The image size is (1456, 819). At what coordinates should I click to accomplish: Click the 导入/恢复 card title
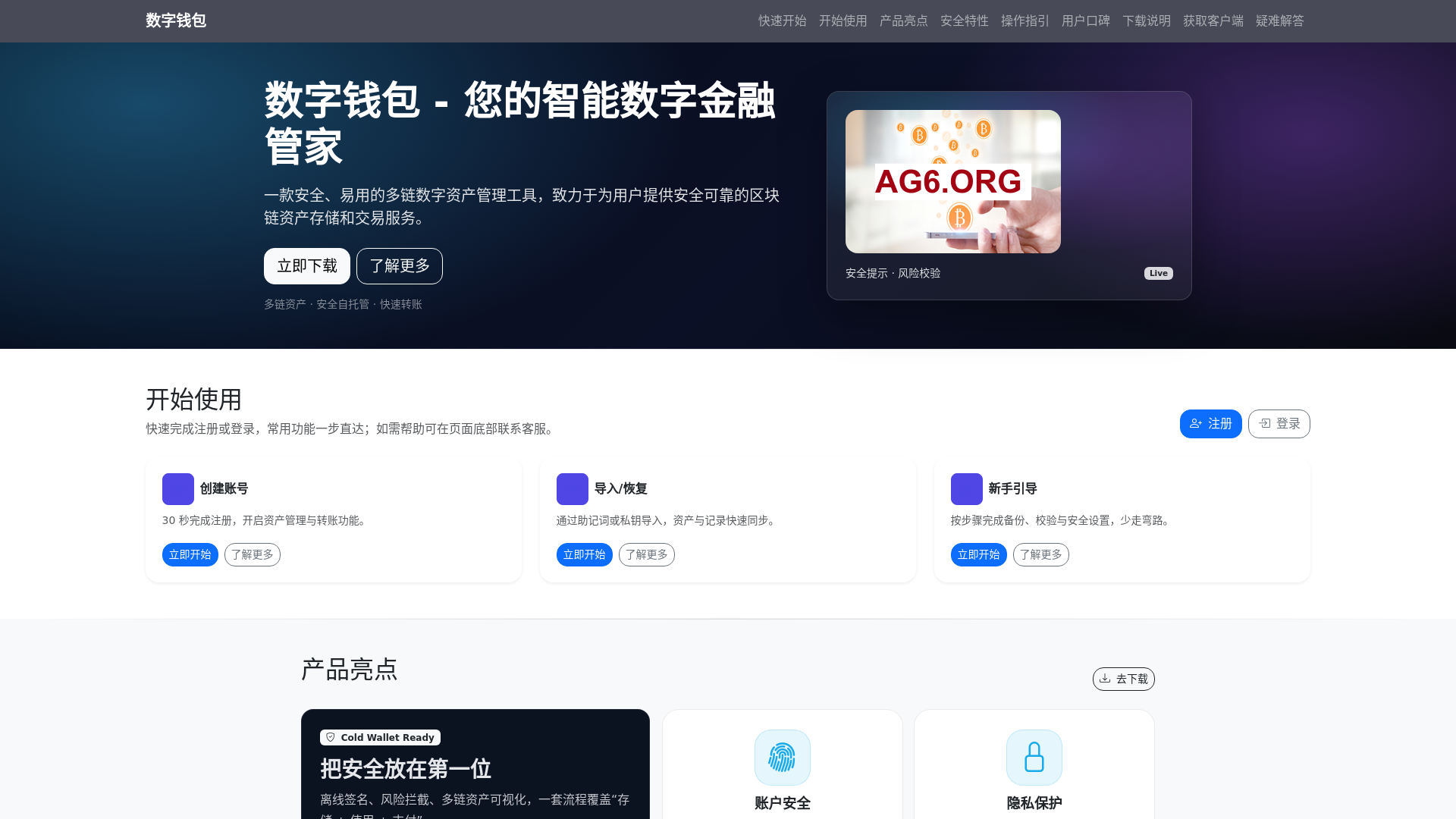(620, 489)
